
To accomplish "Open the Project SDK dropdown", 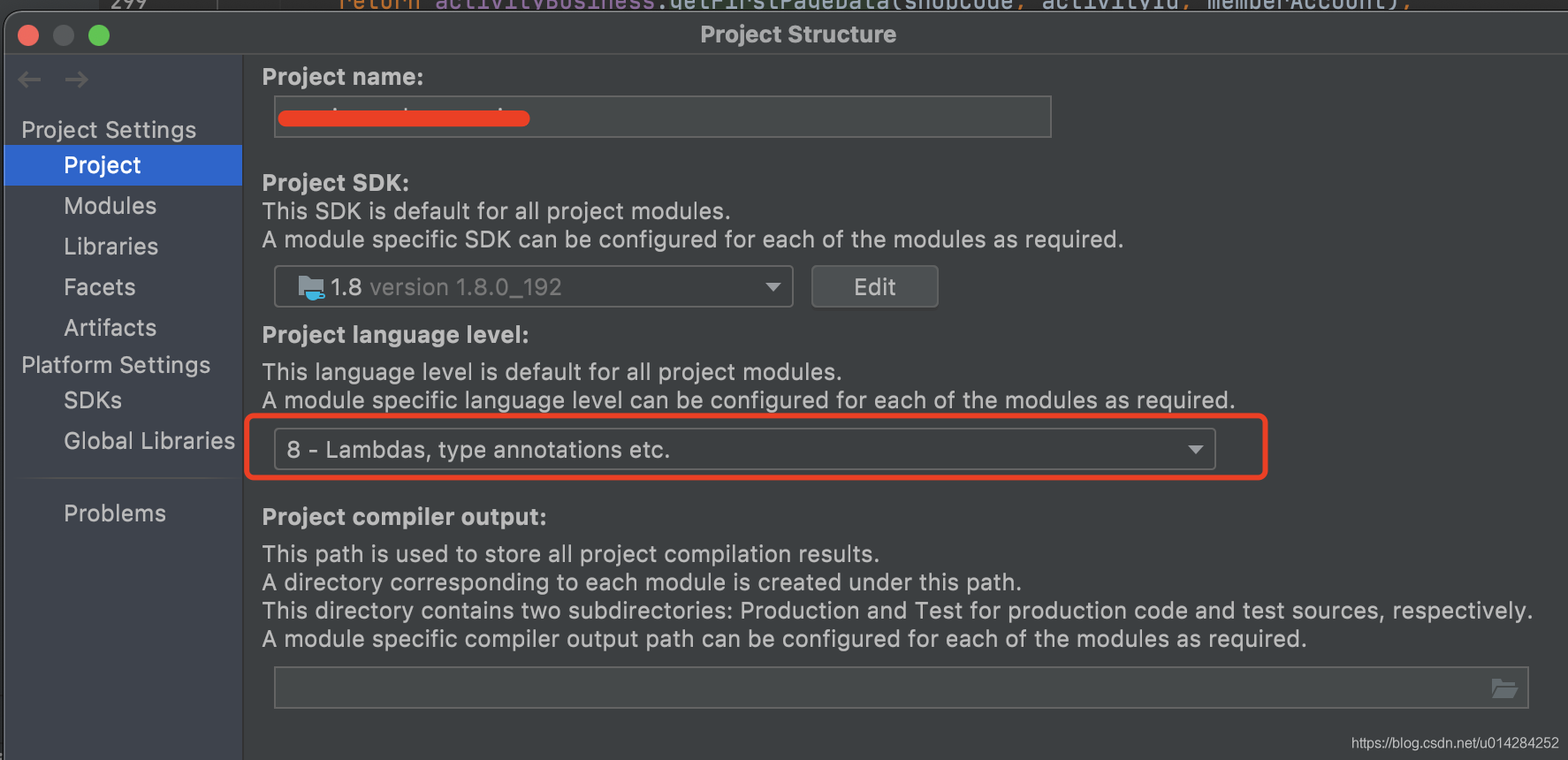I will (772, 286).
